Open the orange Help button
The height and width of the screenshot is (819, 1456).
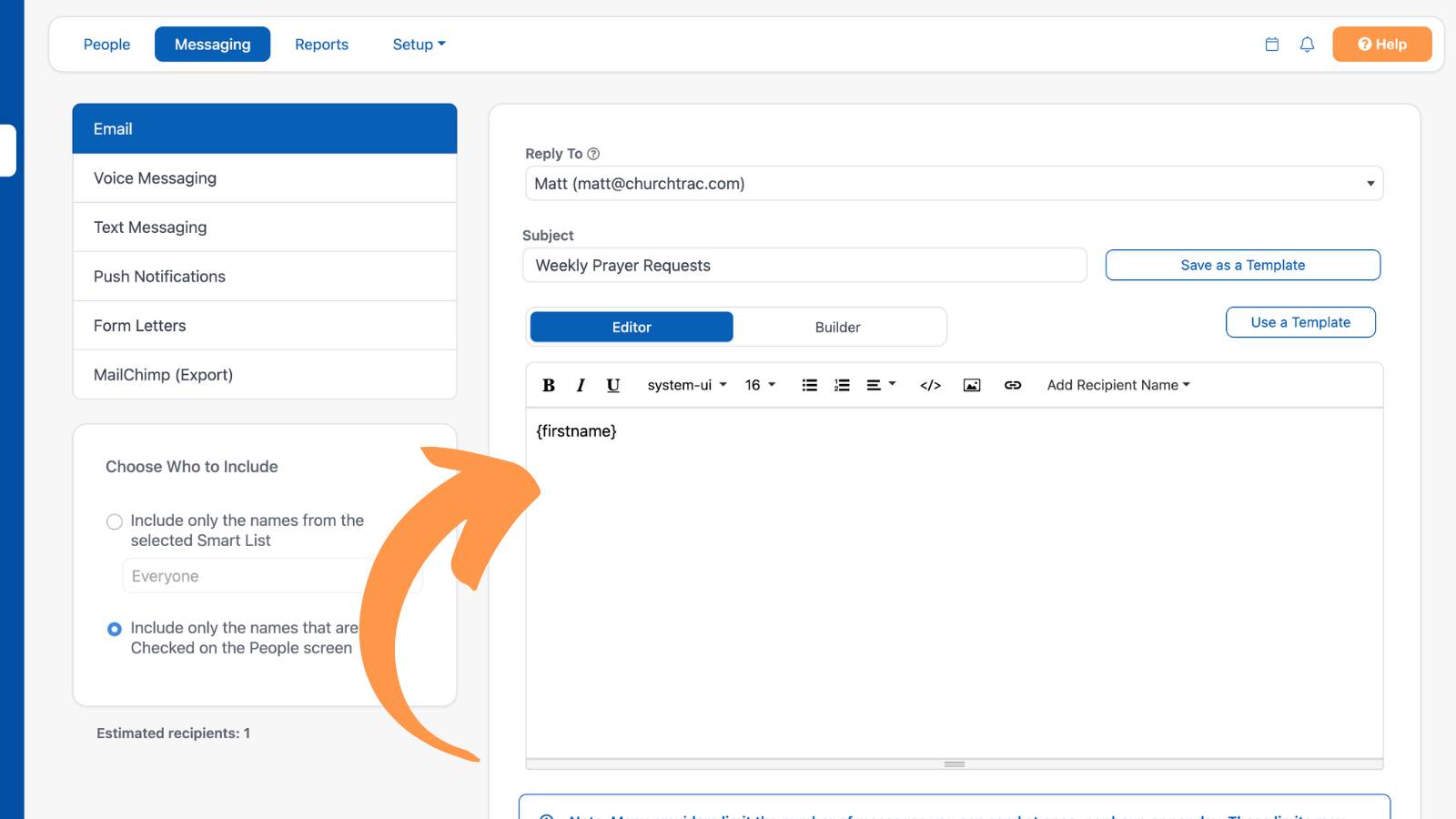1382,44
